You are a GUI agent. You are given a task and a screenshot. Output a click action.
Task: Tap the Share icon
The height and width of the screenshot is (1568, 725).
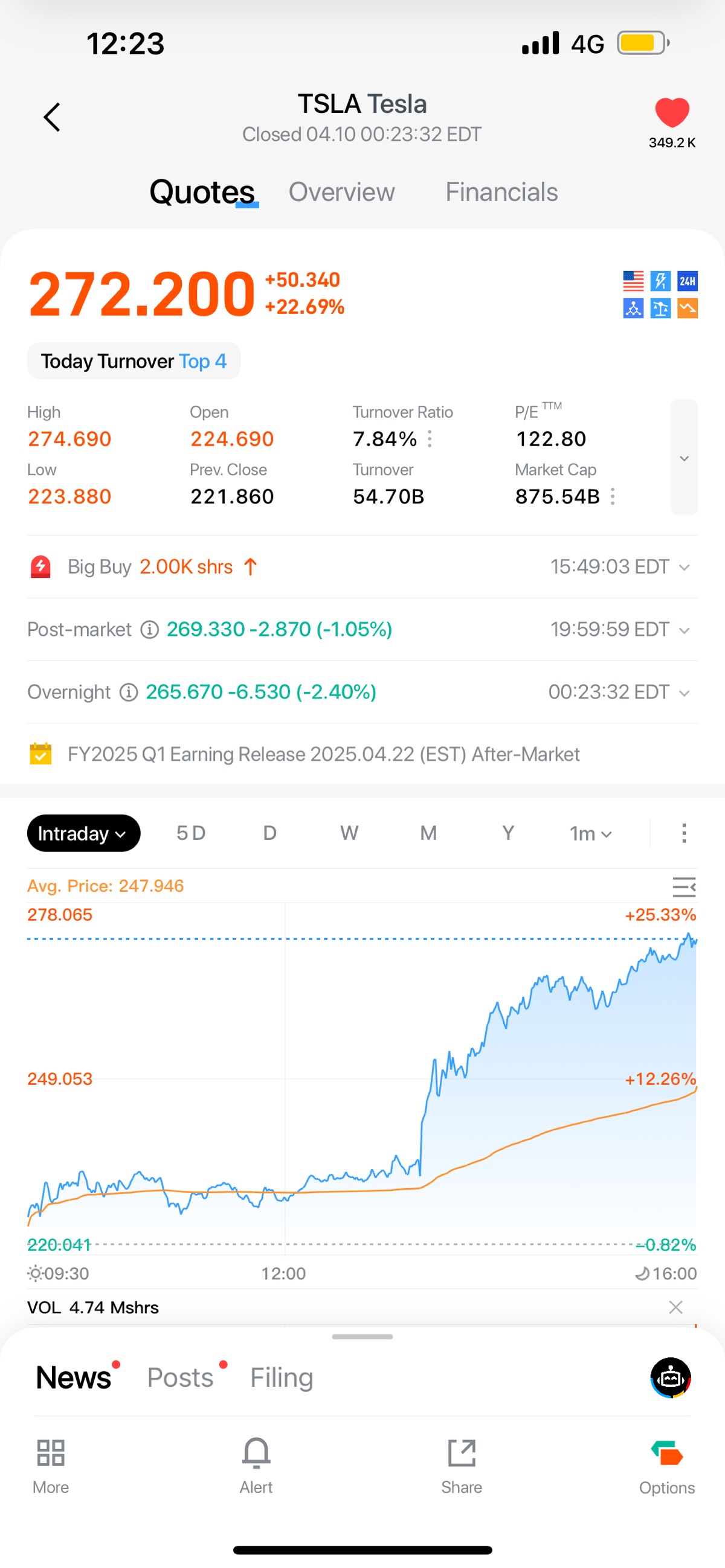click(x=461, y=1453)
